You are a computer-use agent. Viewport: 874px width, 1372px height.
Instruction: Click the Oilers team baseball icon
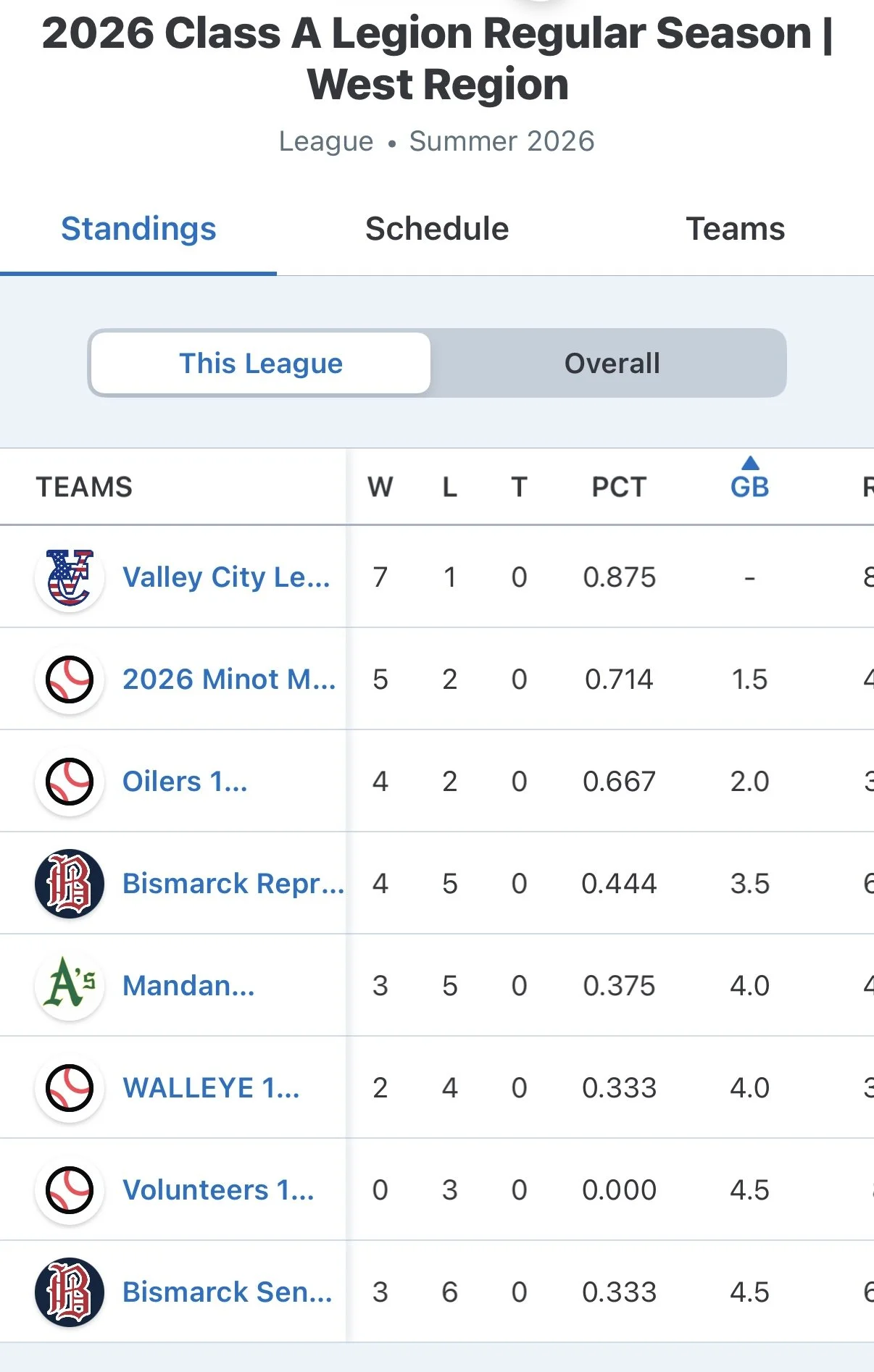pos(70,782)
